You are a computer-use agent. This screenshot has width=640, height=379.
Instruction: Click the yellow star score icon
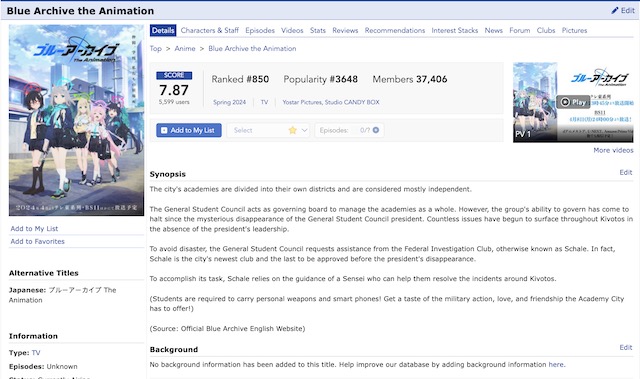[292, 130]
